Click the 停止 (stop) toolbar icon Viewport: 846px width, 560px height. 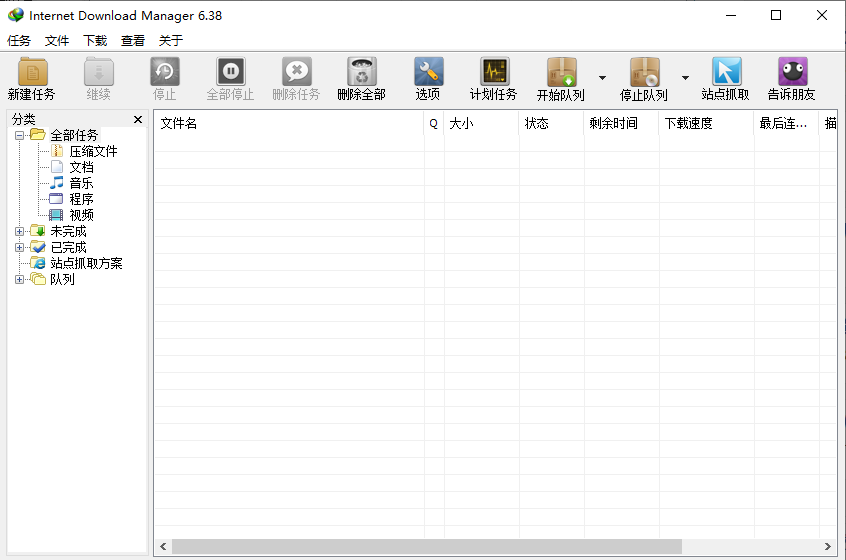(x=165, y=72)
